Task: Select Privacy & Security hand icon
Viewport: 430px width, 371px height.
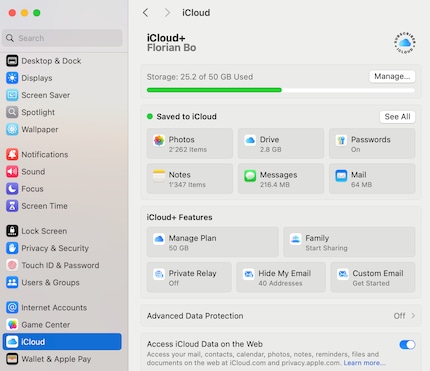Action: point(12,248)
